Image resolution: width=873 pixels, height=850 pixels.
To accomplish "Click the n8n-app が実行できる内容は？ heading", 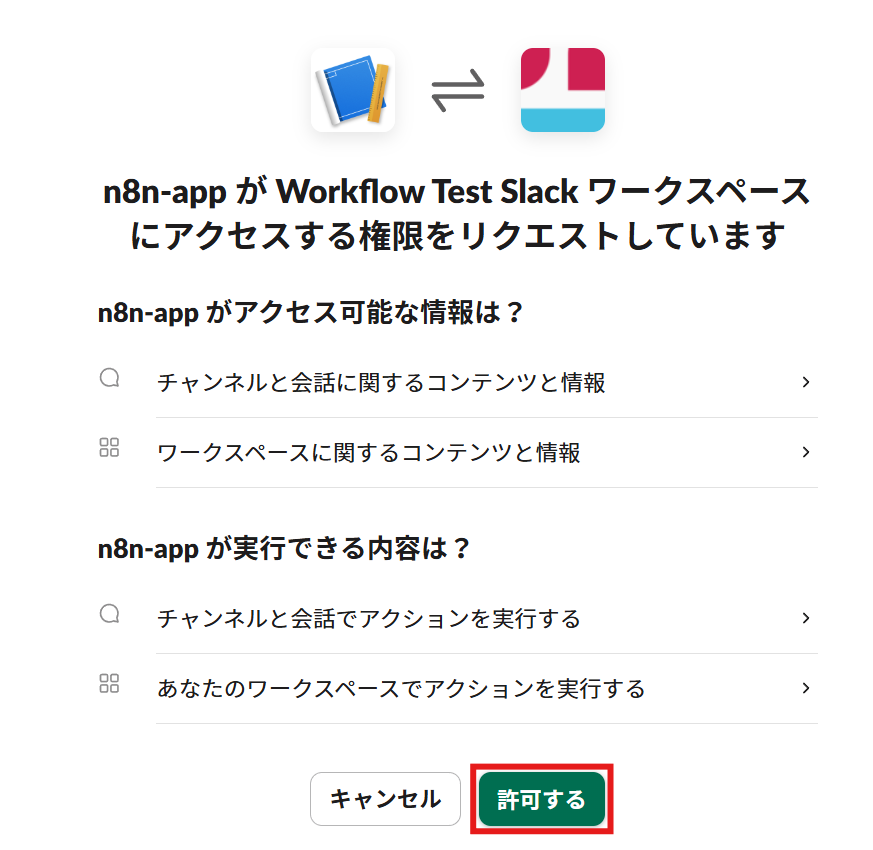I will 284,549.
